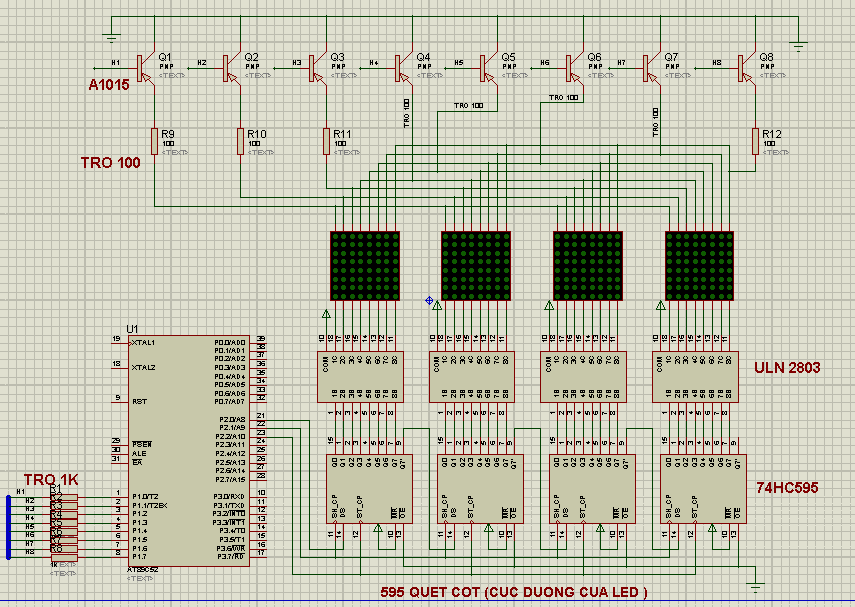The height and width of the screenshot is (607, 855).
Task: Click the ground symbol beside the caption
Action: tap(755, 587)
